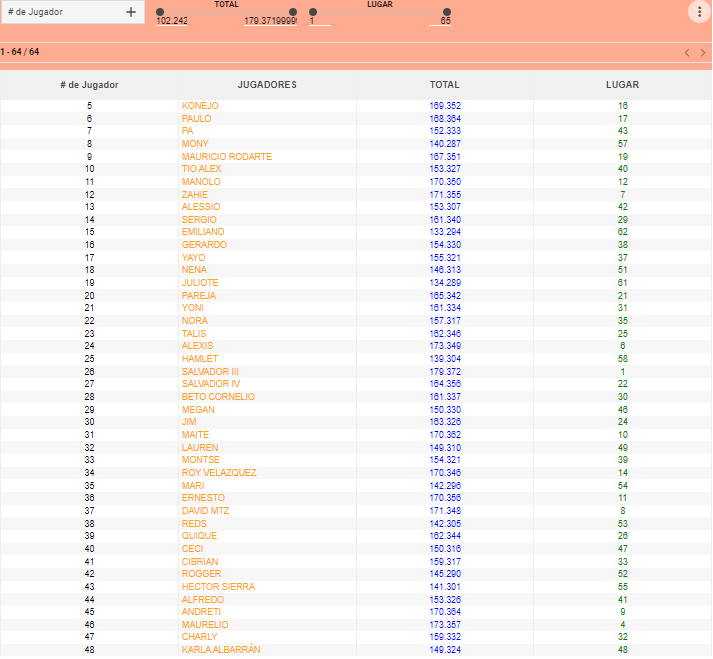The image size is (713, 659).
Task: Select player name ZAHIE
Action: [195, 195]
